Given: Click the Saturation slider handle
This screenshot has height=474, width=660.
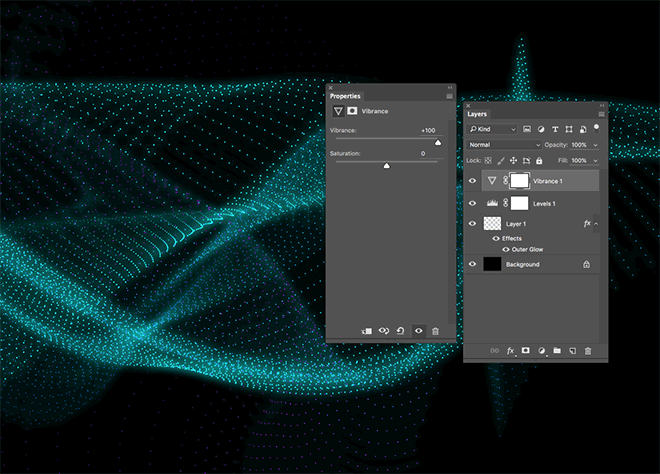Looking at the screenshot, I should [x=387, y=165].
